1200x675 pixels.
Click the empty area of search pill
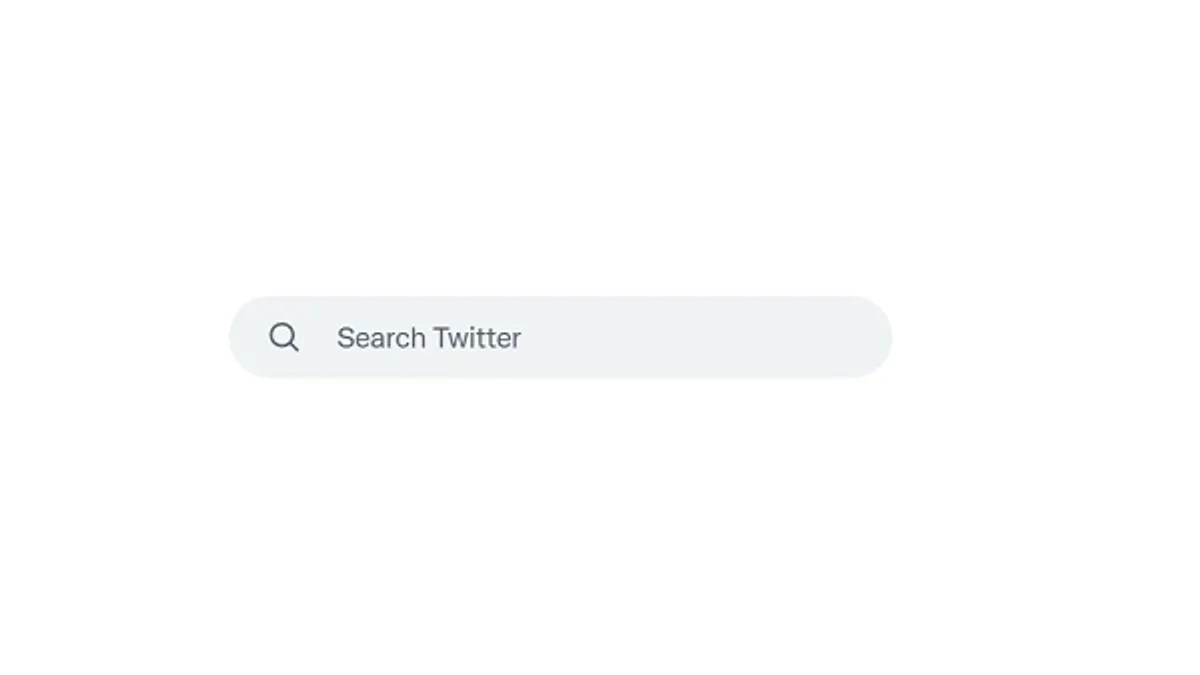pos(700,337)
